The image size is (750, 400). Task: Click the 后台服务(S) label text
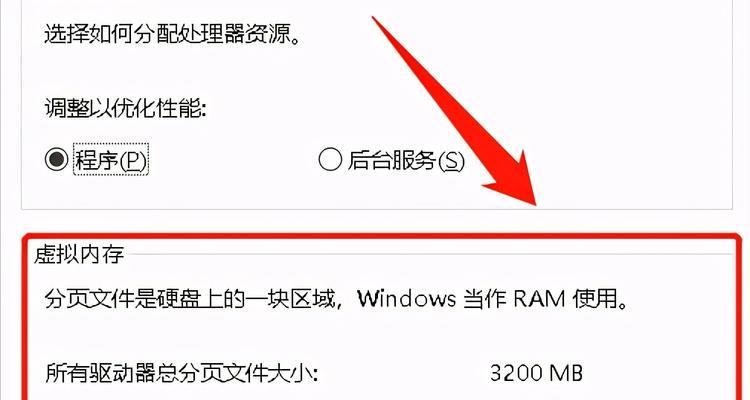[x=406, y=160]
